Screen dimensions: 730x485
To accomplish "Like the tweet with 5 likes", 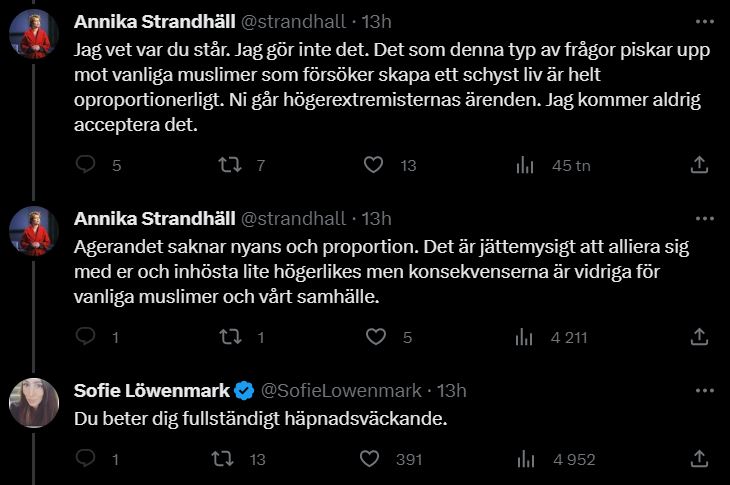I will click(x=373, y=337).
